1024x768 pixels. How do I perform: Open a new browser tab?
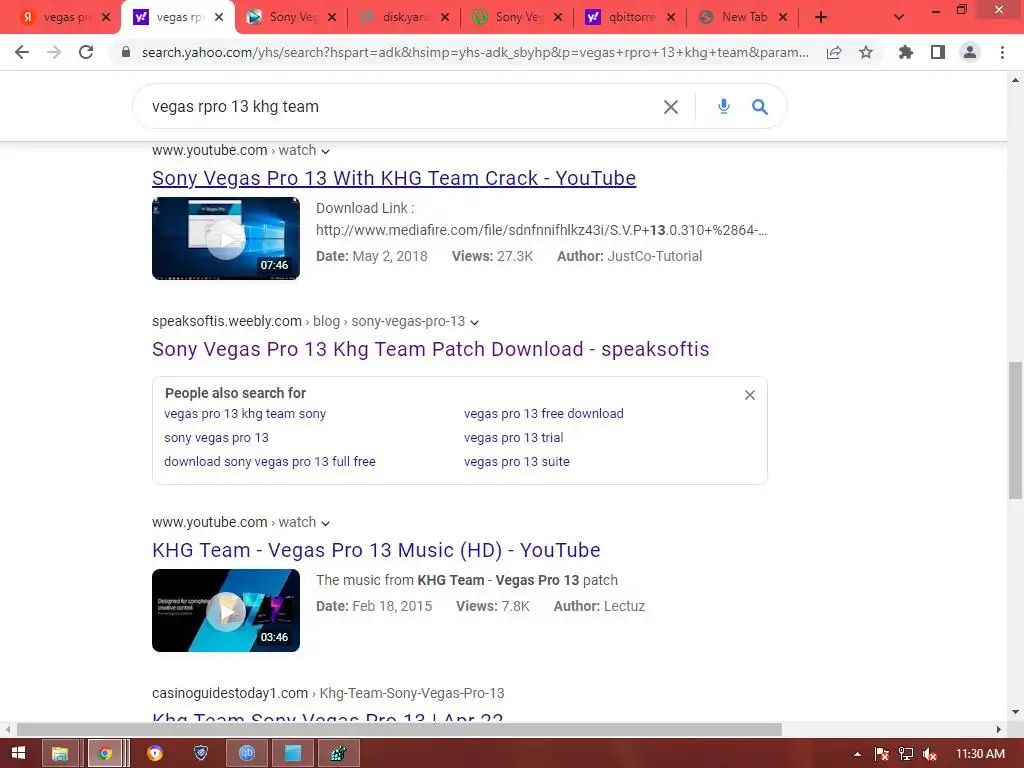pyautogui.click(x=821, y=18)
